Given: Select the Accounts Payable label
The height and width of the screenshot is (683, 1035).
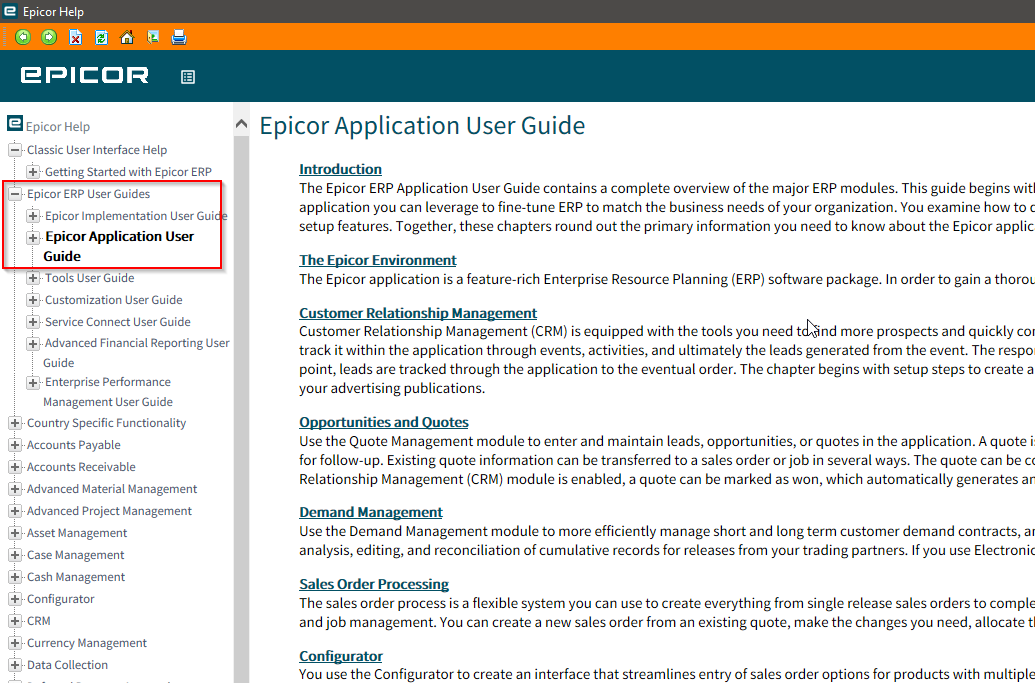Looking at the screenshot, I should point(73,445).
